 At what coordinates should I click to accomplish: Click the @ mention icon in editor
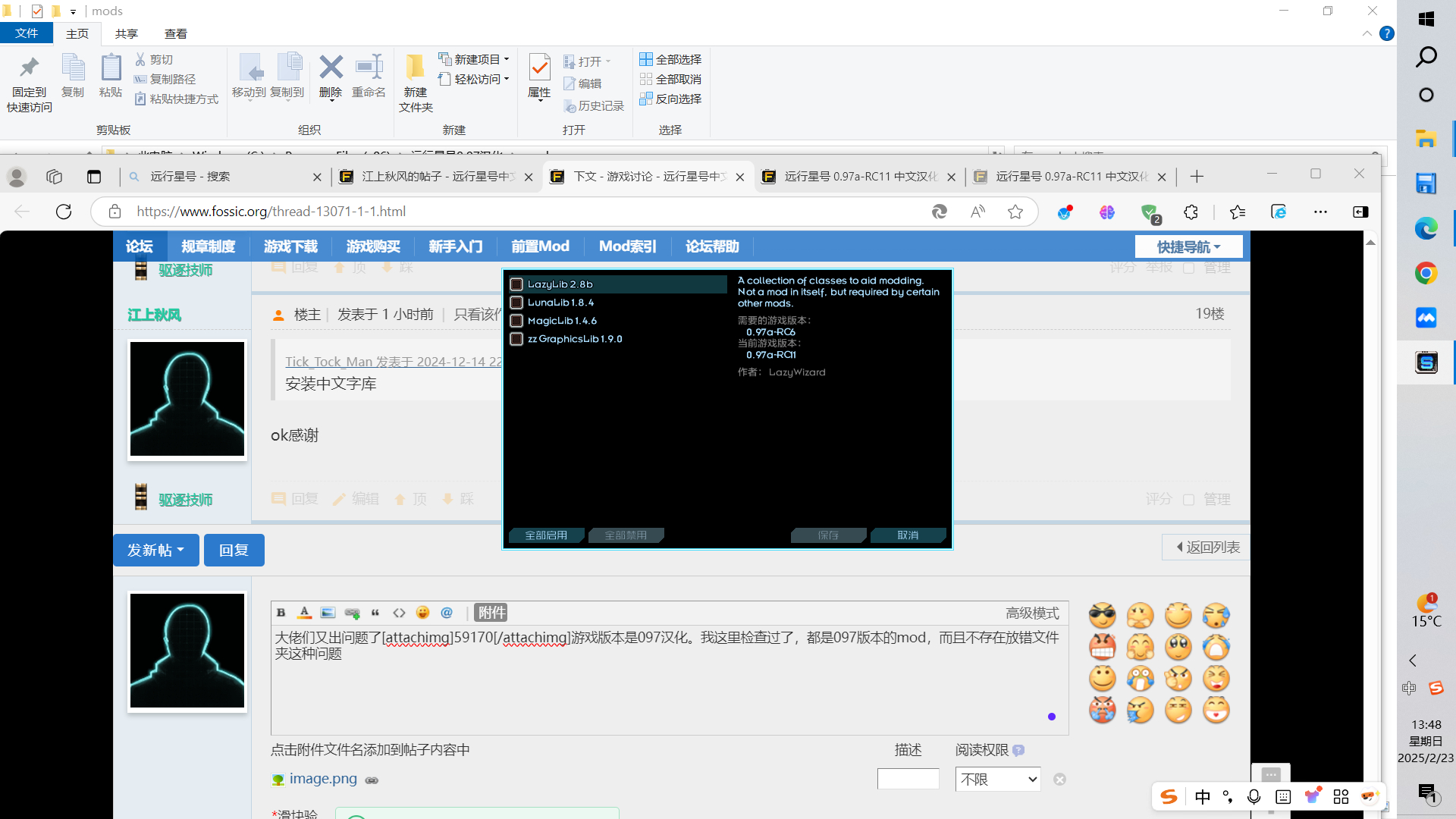click(447, 613)
